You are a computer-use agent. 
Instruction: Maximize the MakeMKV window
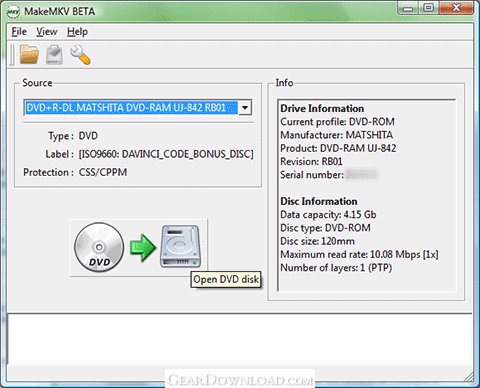428,8
